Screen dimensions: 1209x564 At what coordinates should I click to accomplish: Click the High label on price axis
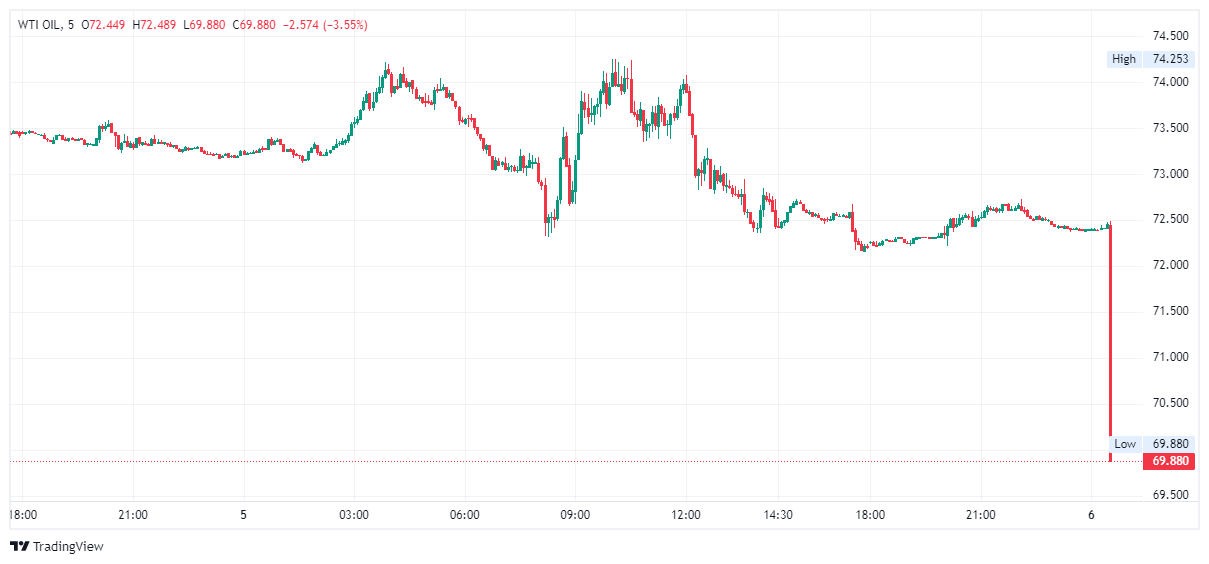1123,59
